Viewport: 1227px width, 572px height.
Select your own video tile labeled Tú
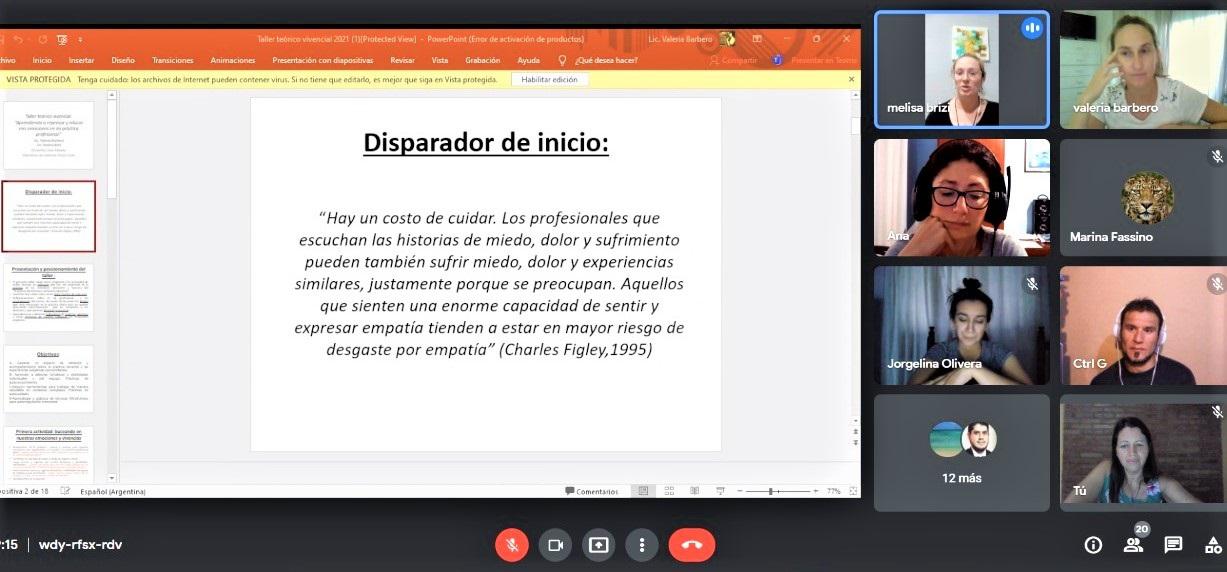click(x=1143, y=453)
